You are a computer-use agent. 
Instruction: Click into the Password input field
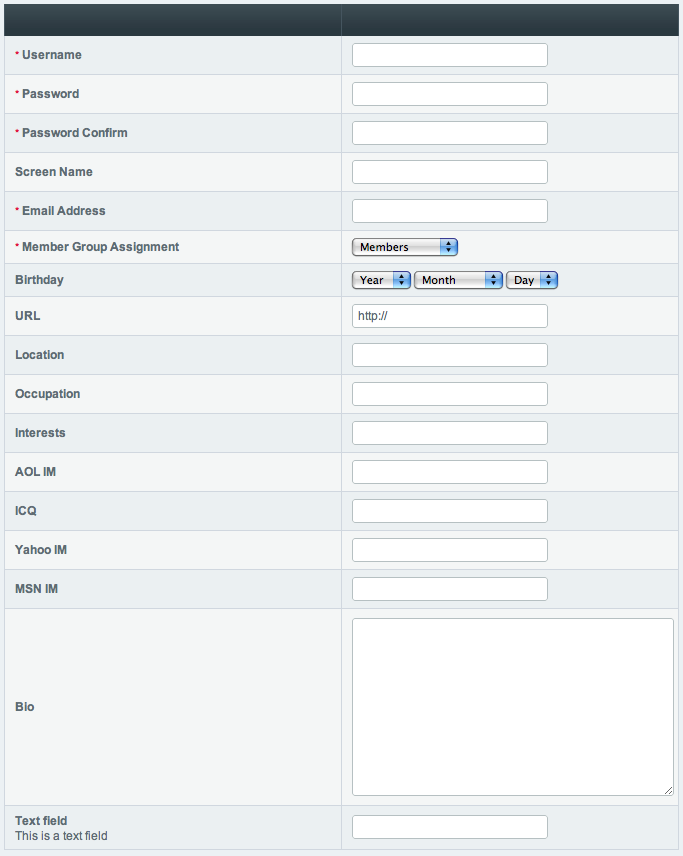[x=449, y=93]
